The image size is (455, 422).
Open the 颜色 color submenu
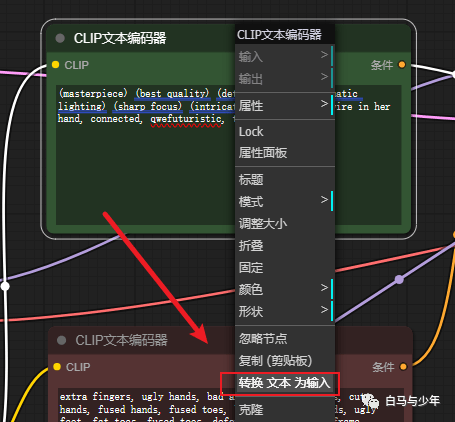285,289
